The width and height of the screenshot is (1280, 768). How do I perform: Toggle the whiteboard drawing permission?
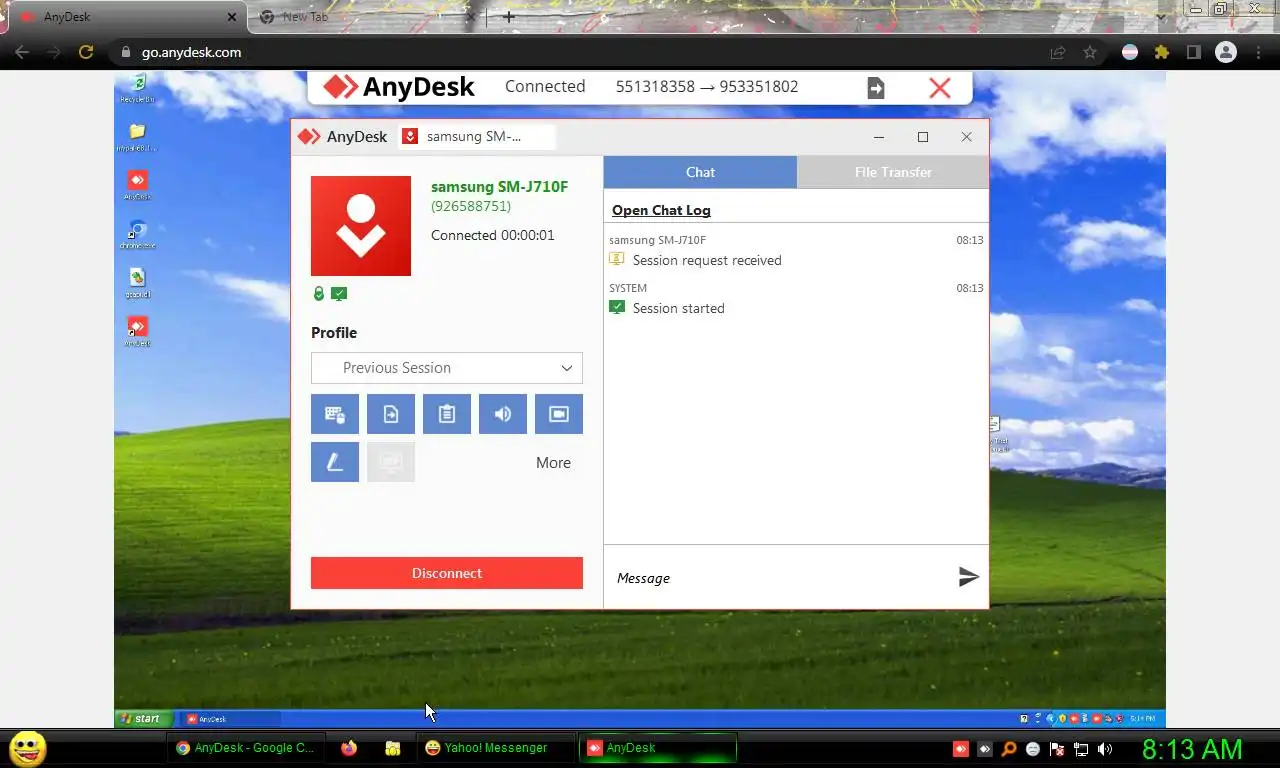coord(335,462)
